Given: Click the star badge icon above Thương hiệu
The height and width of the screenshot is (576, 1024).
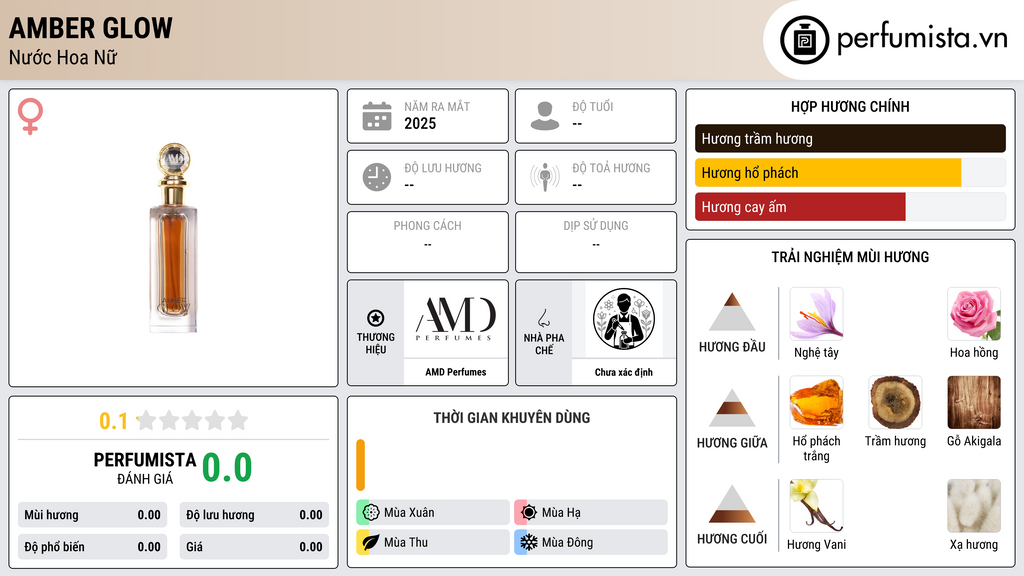Looking at the screenshot, I should 376,318.
